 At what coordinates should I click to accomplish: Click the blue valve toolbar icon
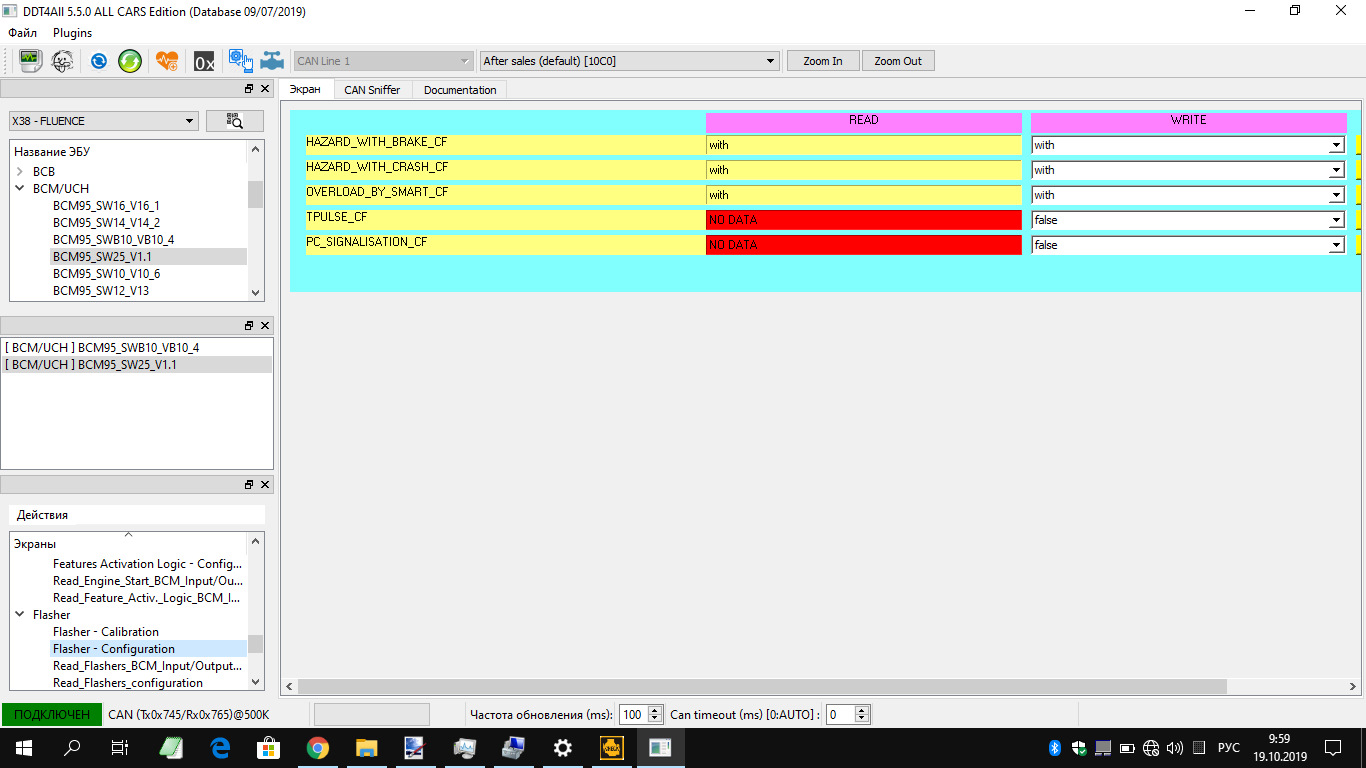(272, 61)
